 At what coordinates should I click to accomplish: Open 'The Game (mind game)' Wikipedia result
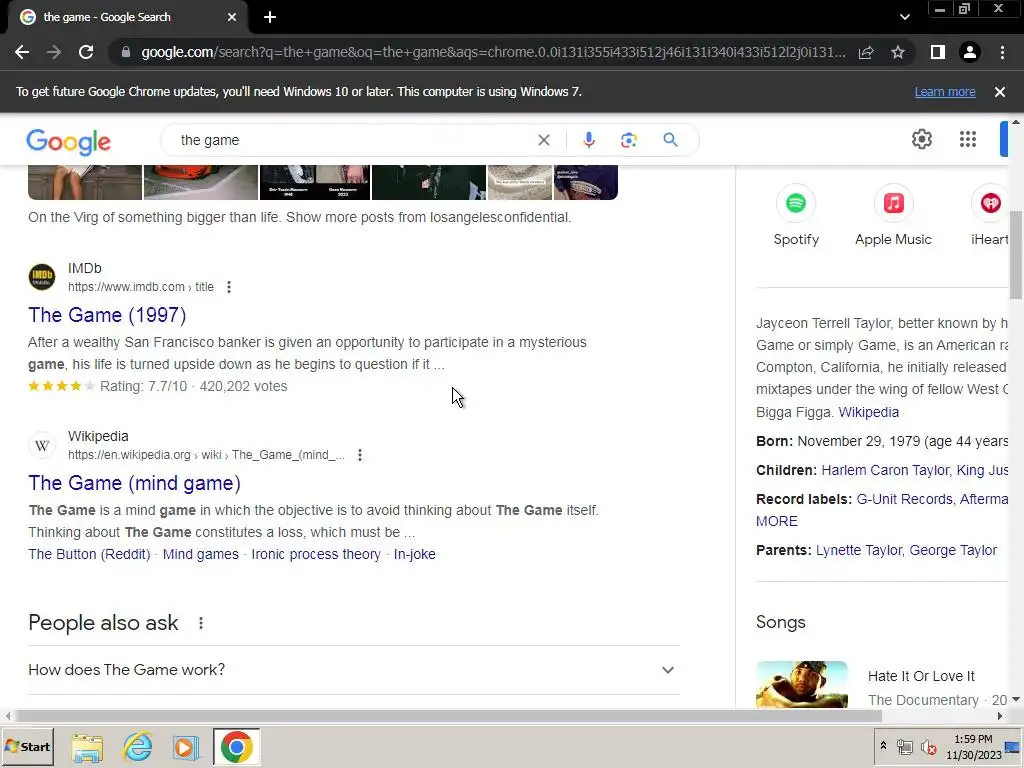135,483
